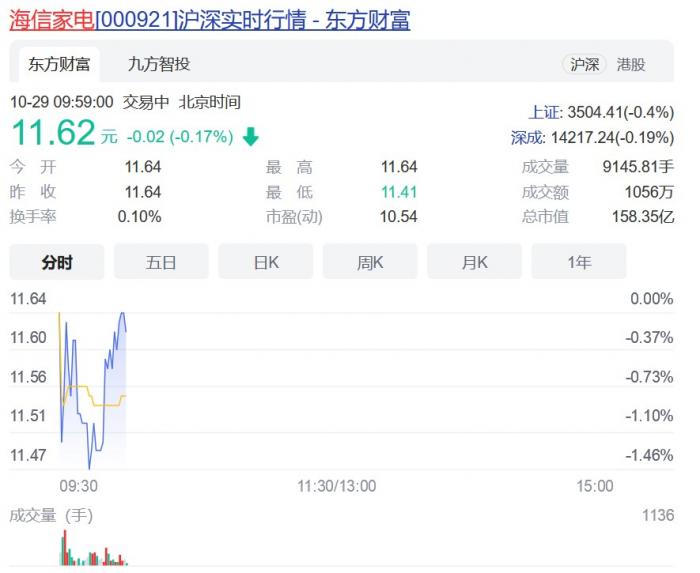
Task: Click the 11:30/13:00 time axis label
Action: tap(337, 486)
